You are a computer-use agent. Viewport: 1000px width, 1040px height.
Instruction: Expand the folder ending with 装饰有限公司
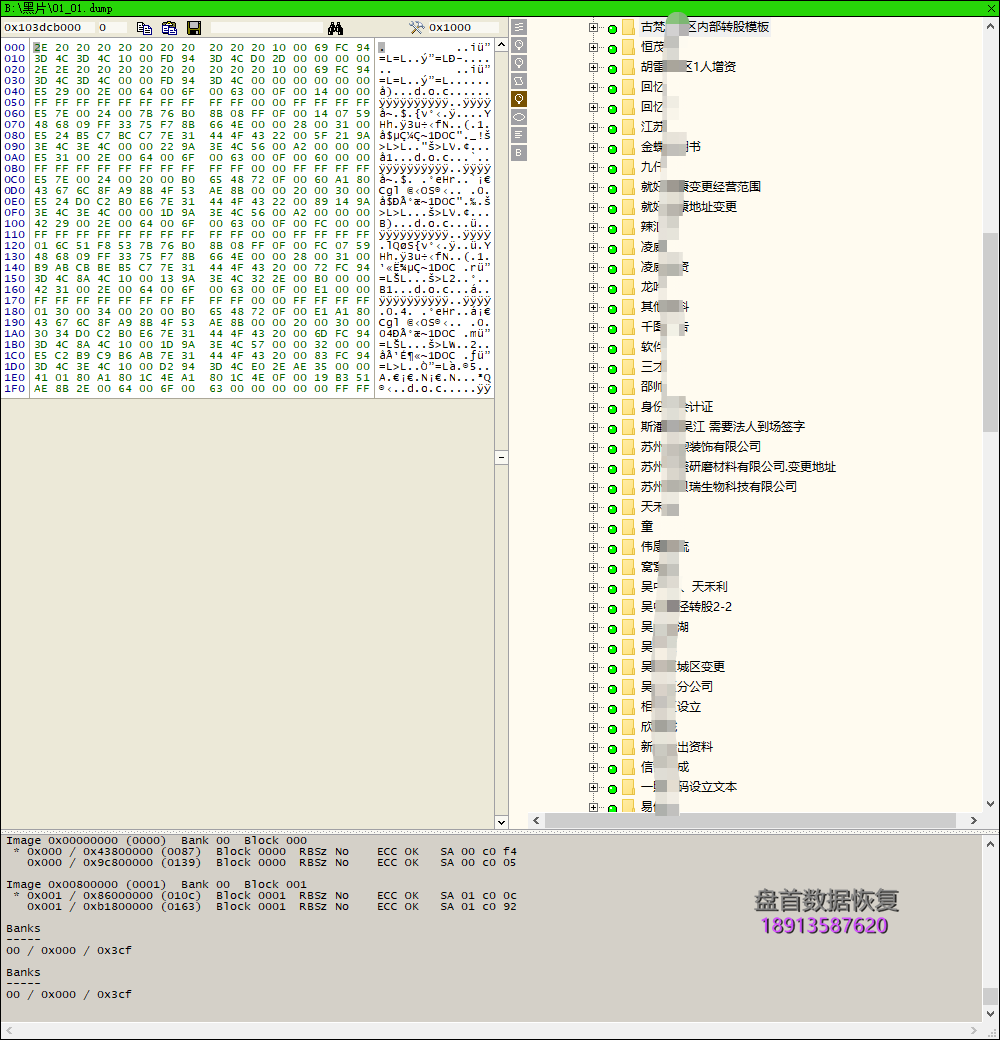click(593, 447)
